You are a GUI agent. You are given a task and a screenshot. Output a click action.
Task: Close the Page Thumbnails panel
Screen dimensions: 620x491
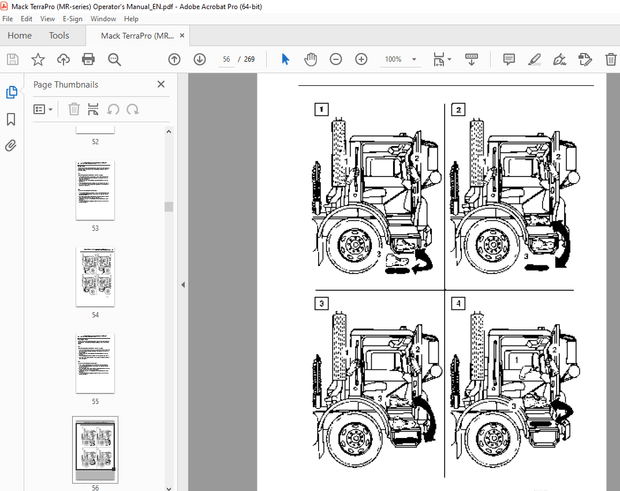click(161, 85)
